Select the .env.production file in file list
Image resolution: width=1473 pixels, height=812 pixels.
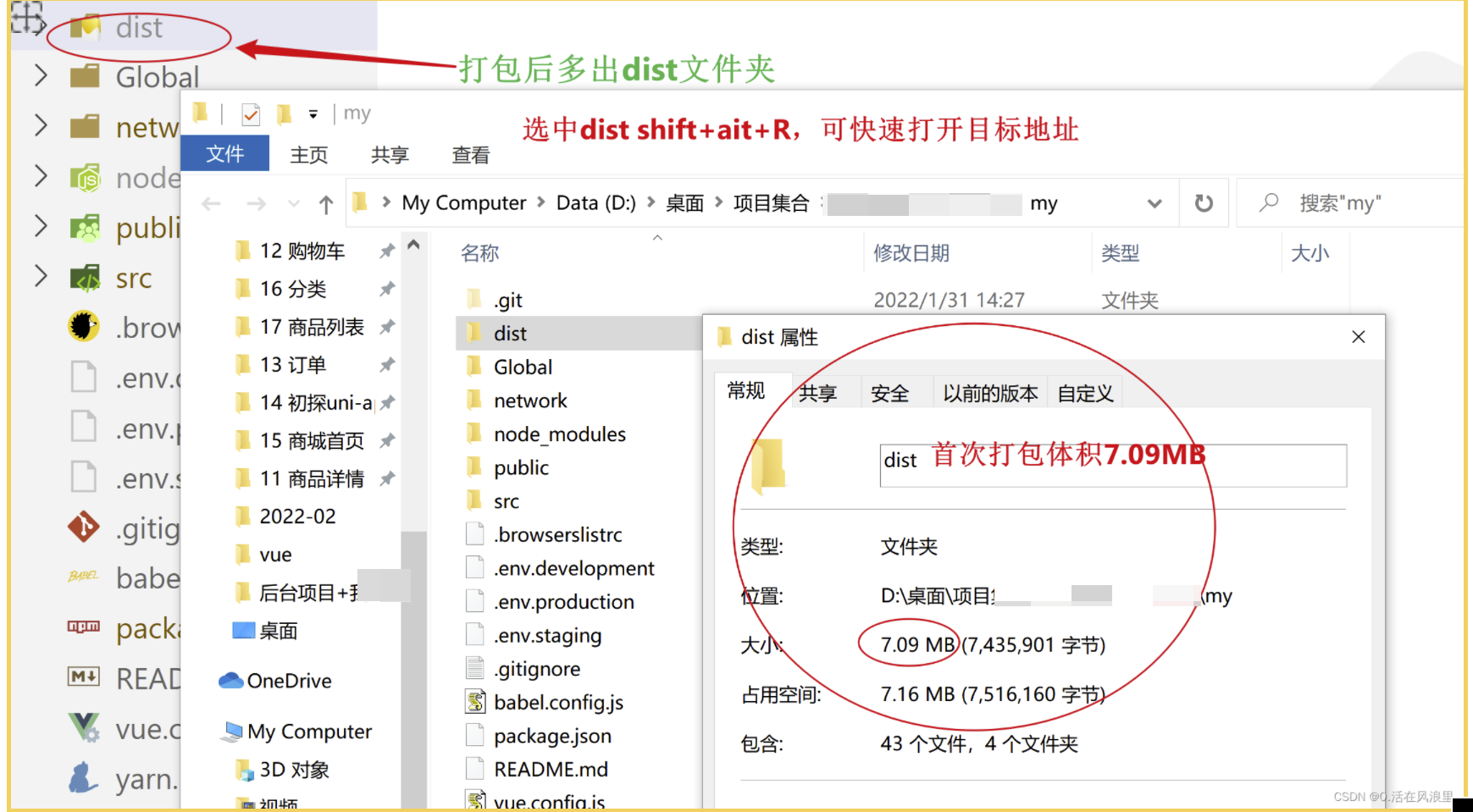point(564,602)
